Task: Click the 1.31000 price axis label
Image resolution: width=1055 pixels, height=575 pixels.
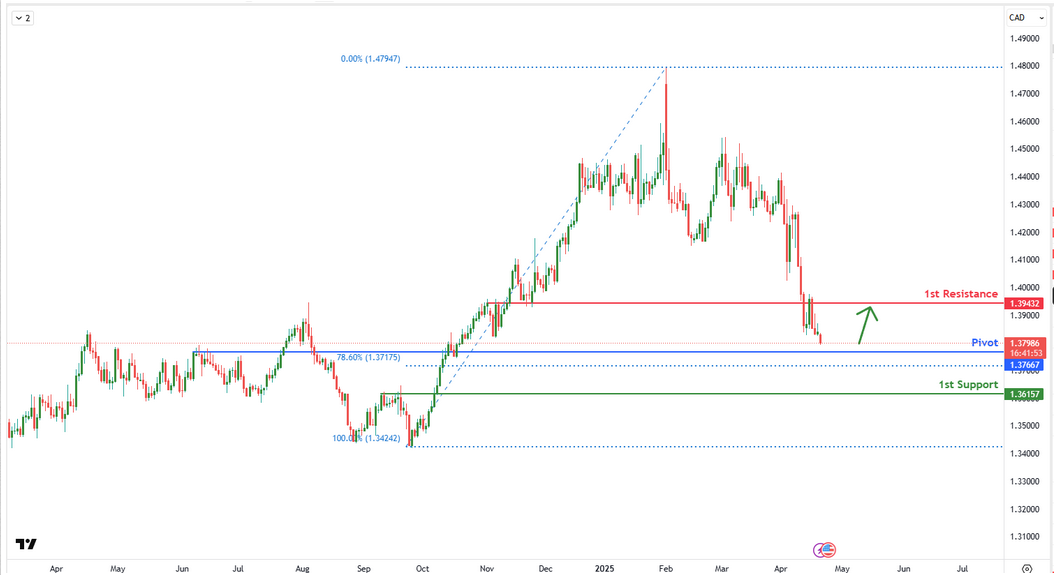Action: 1024,537
